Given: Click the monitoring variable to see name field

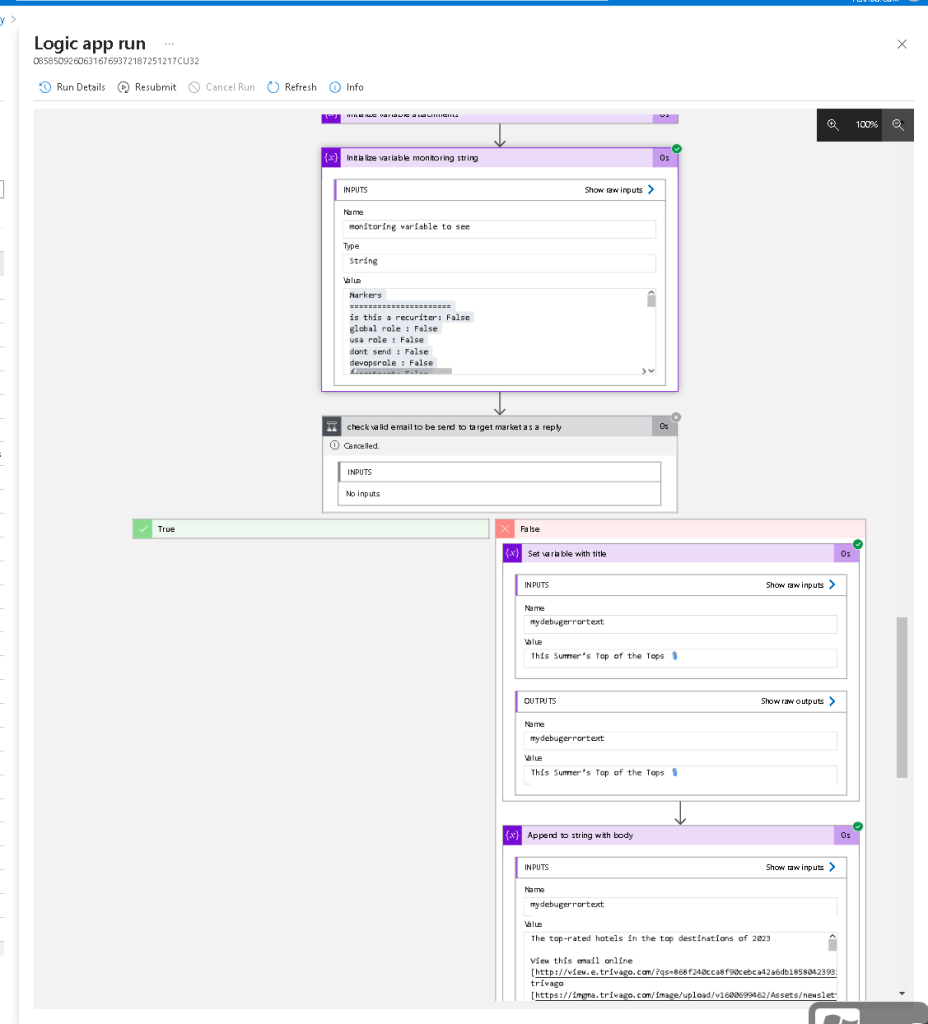Looking at the screenshot, I should pos(499,228).
